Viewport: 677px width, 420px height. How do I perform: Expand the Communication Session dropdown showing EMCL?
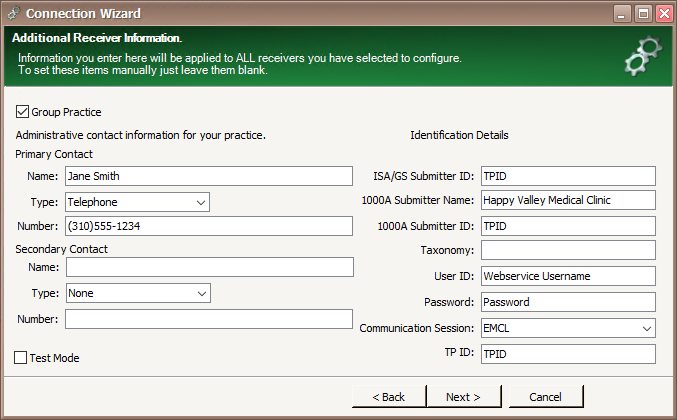[568, 328]
